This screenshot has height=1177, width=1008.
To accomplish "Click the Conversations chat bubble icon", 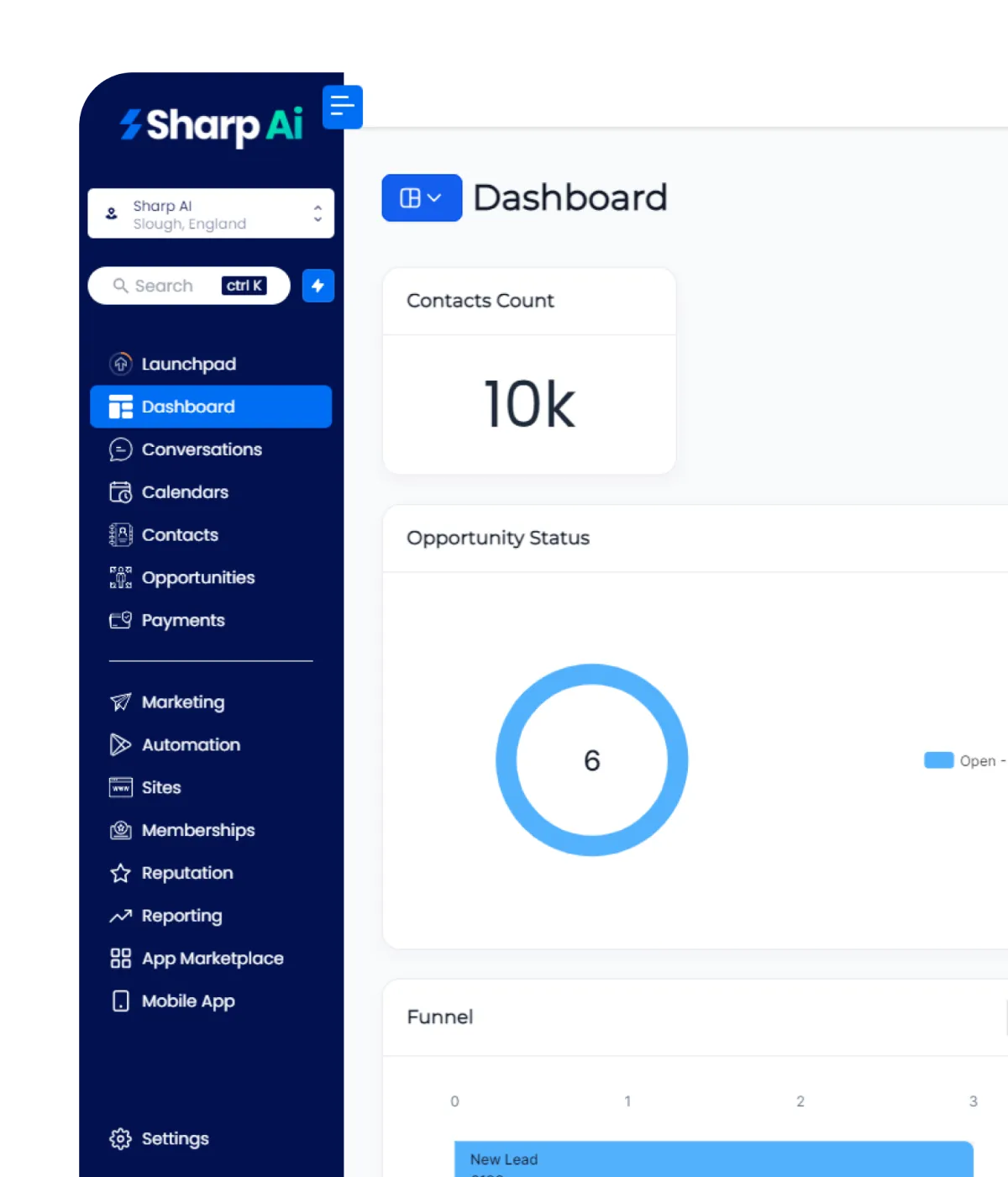I will (121, 449).
